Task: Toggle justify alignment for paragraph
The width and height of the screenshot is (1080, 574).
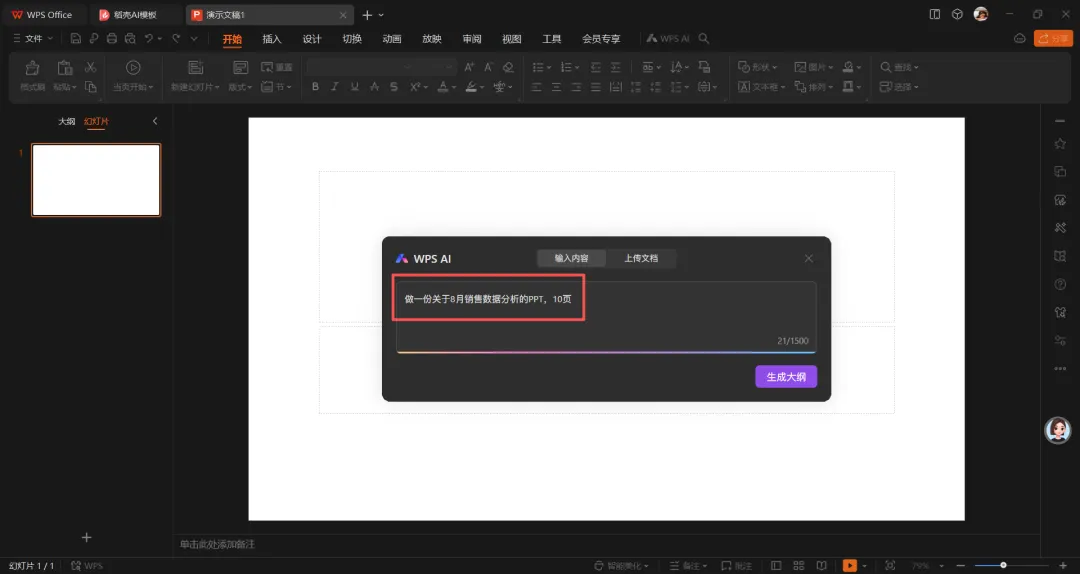Action: coord(596,87)
